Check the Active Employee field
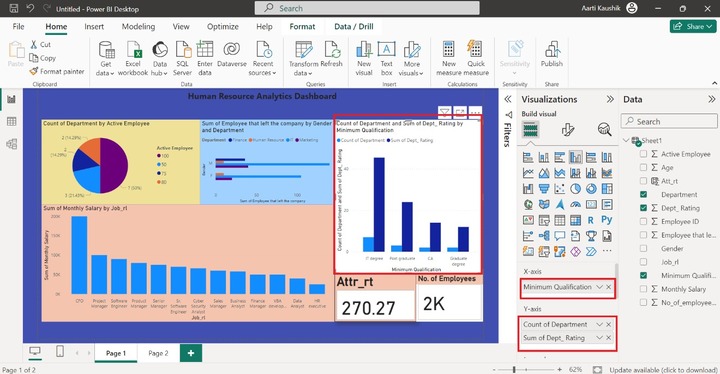The height and width of the screenshot is (374, 720). click(643, 154)
